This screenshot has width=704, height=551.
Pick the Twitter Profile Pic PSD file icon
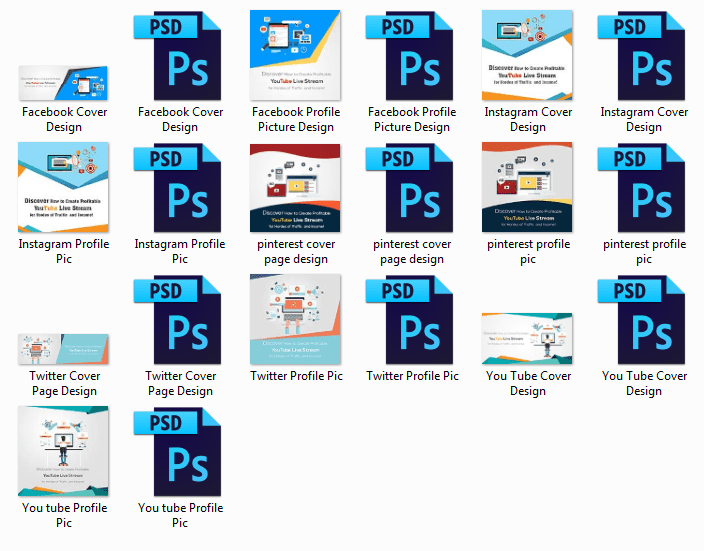pyautogui.click(x=412, y=320)
